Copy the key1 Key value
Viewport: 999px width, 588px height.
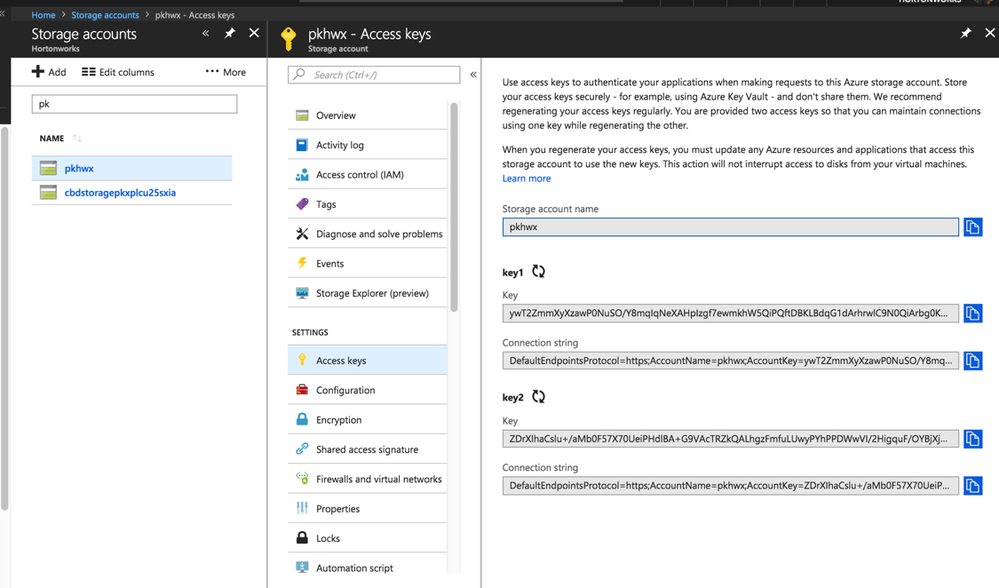[x=972, y=313]
